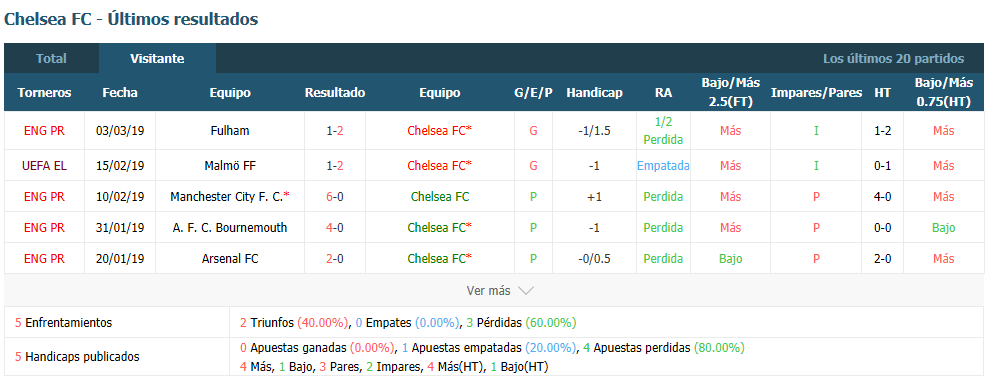Open the Fulham team link
The image size is (988, 383).
point(230,131)
